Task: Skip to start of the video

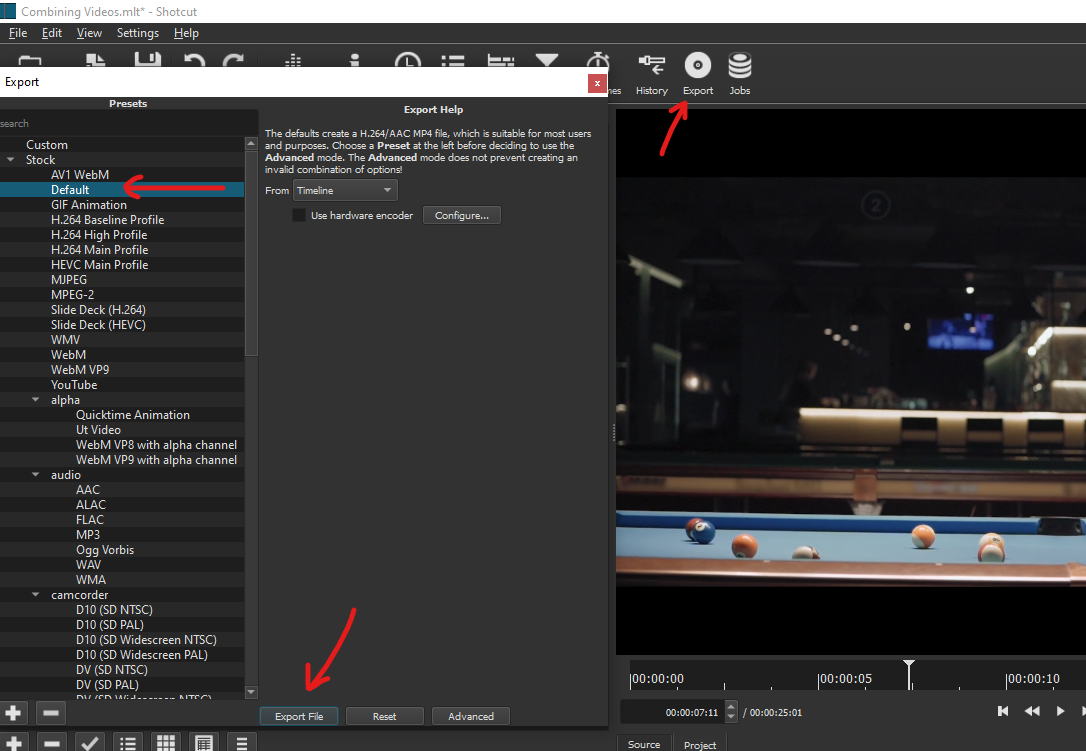Action: (1002, 711)
